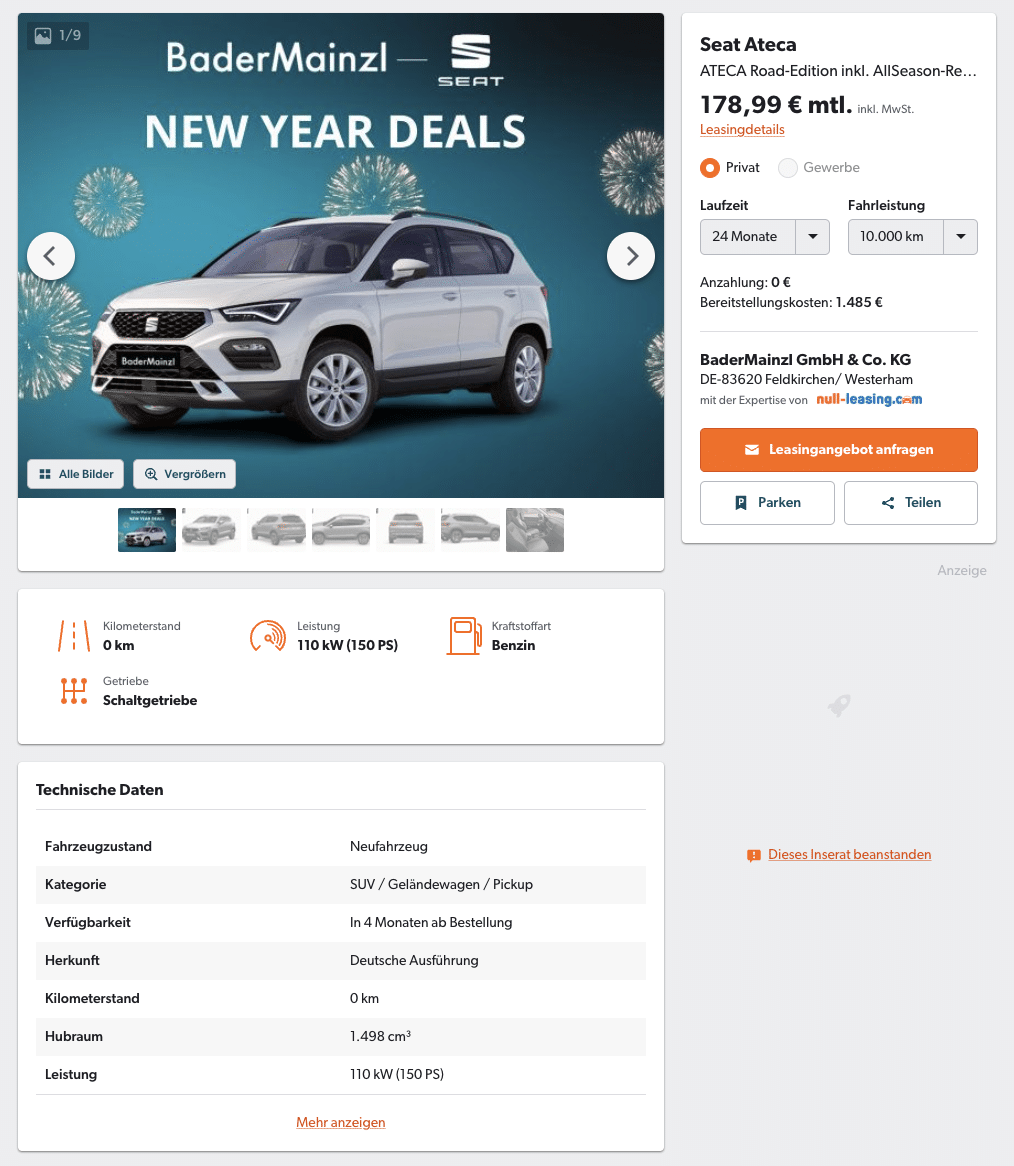Save the listing with Parken

767,503
